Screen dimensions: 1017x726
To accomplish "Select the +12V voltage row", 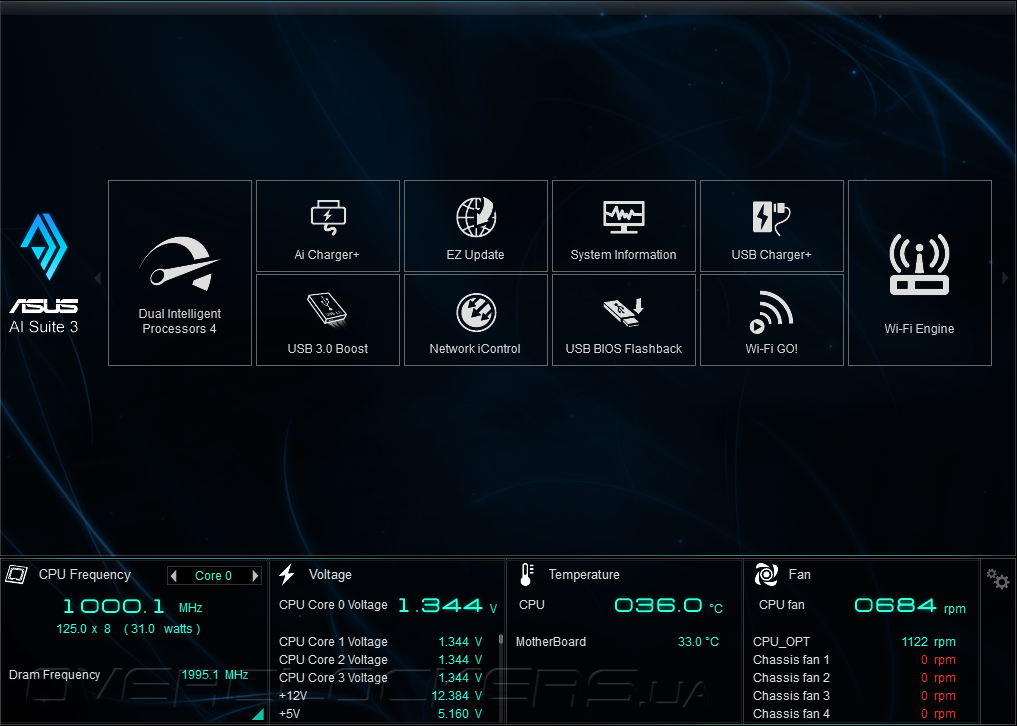I will click(x=381, y=696).
